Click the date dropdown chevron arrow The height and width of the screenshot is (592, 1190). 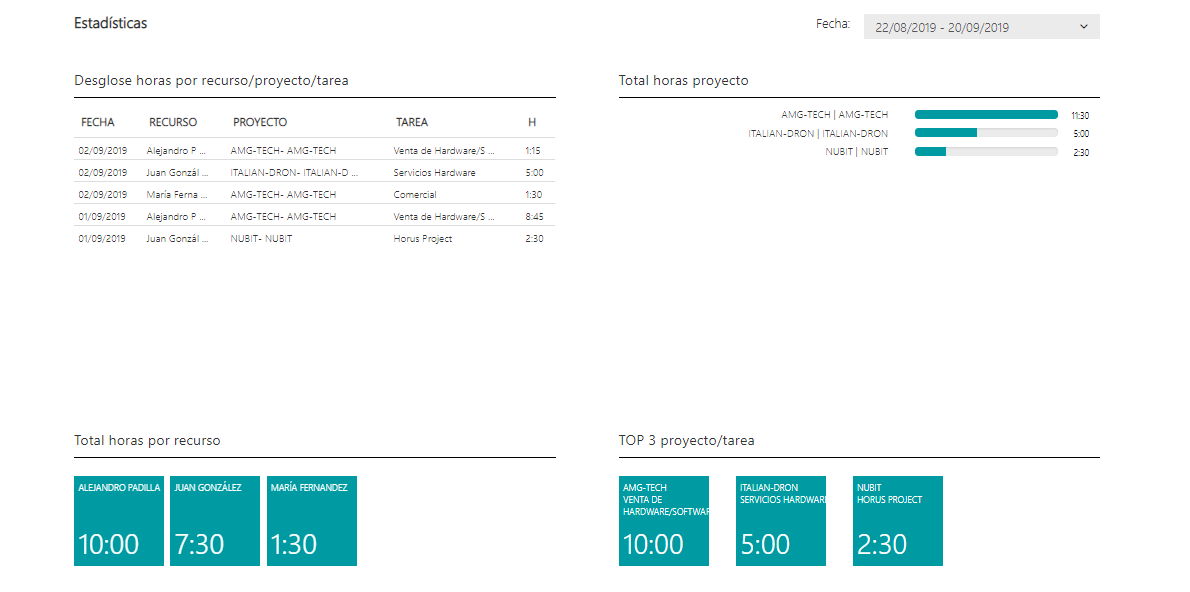click(1083, 27)
